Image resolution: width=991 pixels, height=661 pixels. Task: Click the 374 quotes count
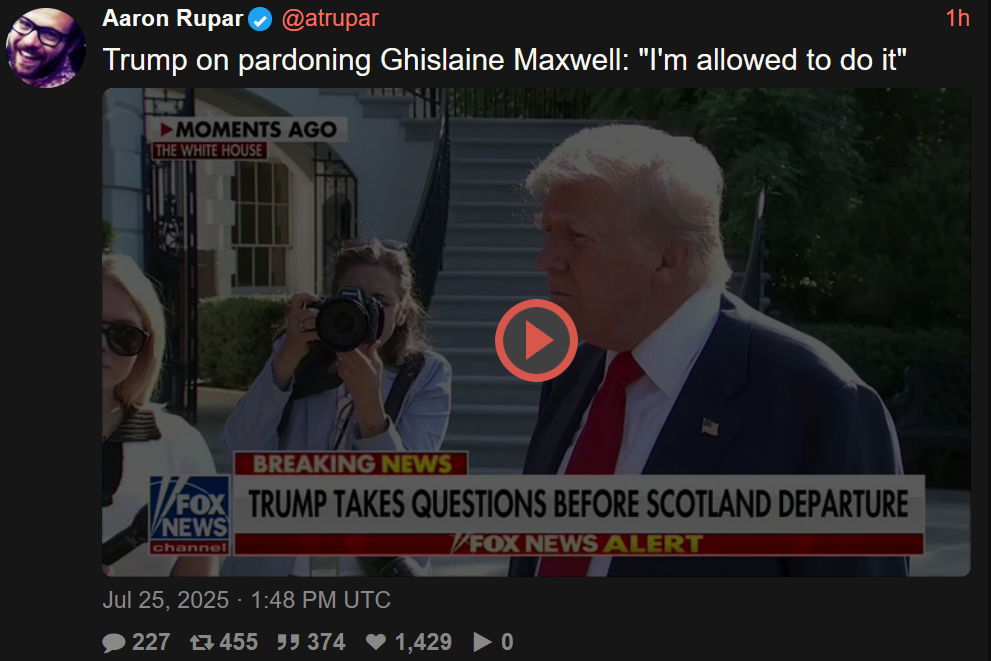(x=326, y=642)
